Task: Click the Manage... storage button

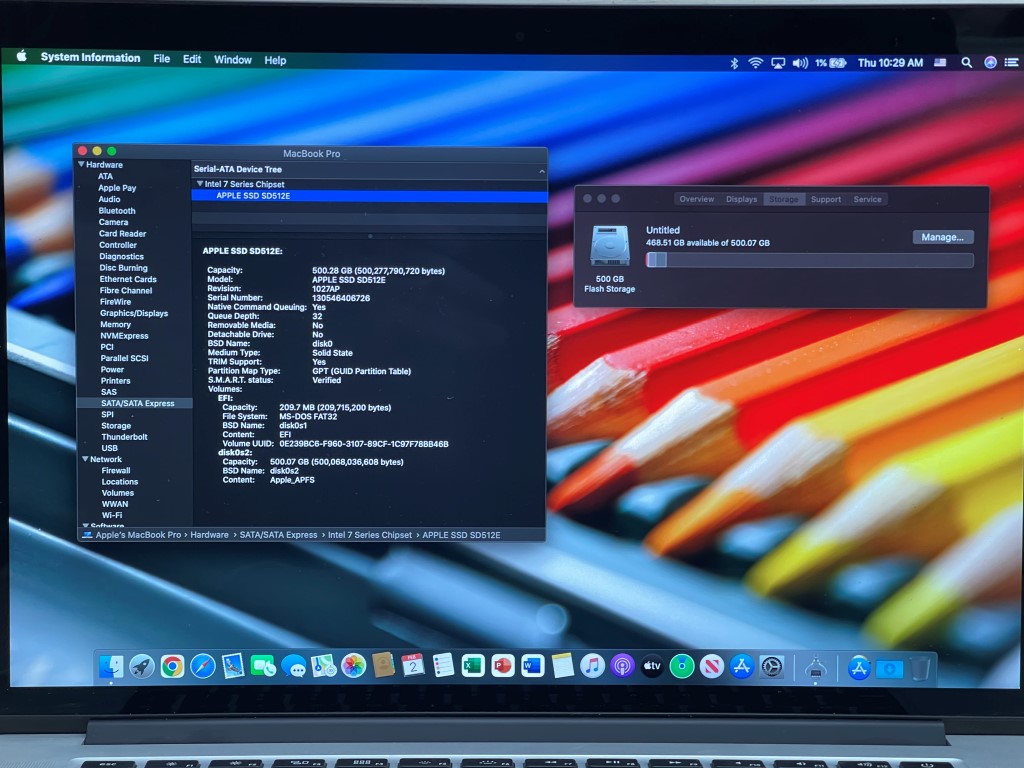Action: (x=942, y=237)
